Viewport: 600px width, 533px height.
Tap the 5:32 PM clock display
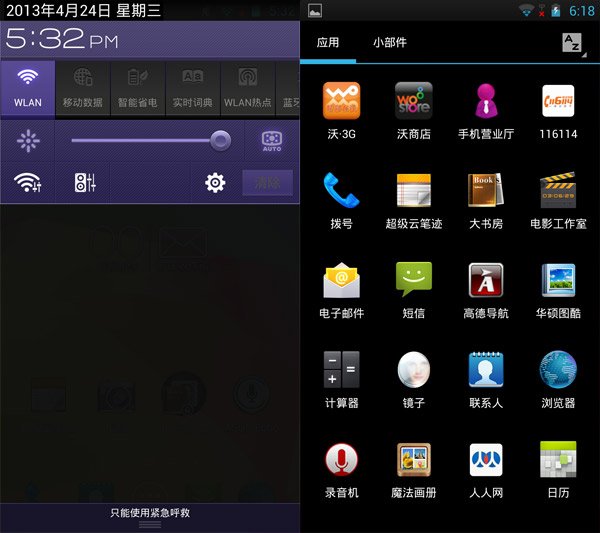click(62, 39)
